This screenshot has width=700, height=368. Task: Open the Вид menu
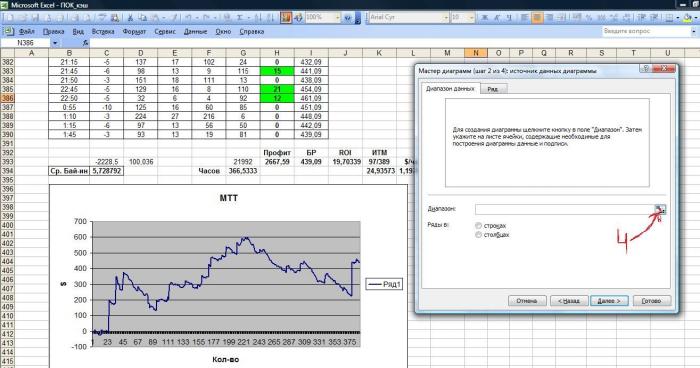click(78, 32)
